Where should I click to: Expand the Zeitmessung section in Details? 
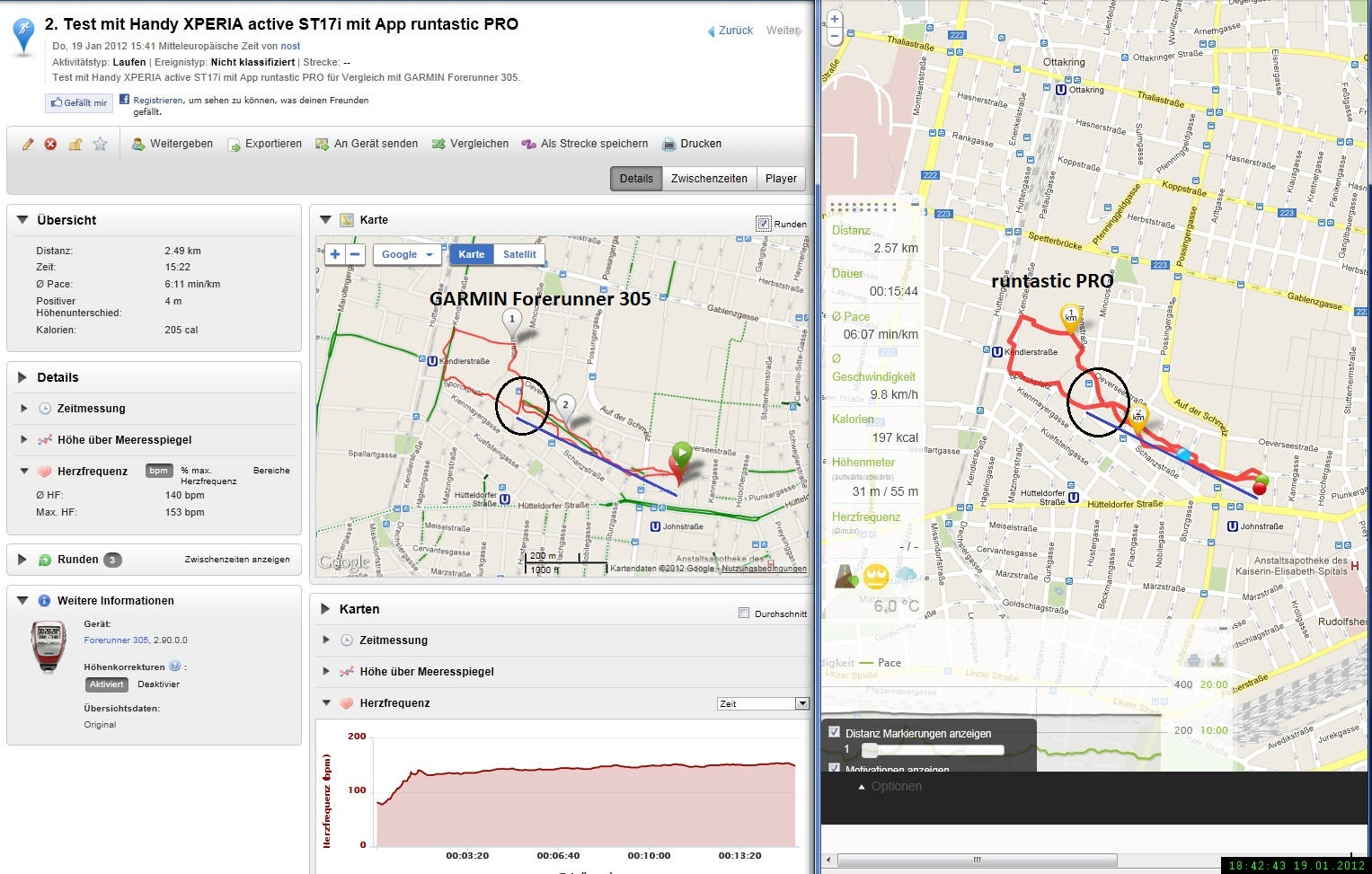coord(24,409)
